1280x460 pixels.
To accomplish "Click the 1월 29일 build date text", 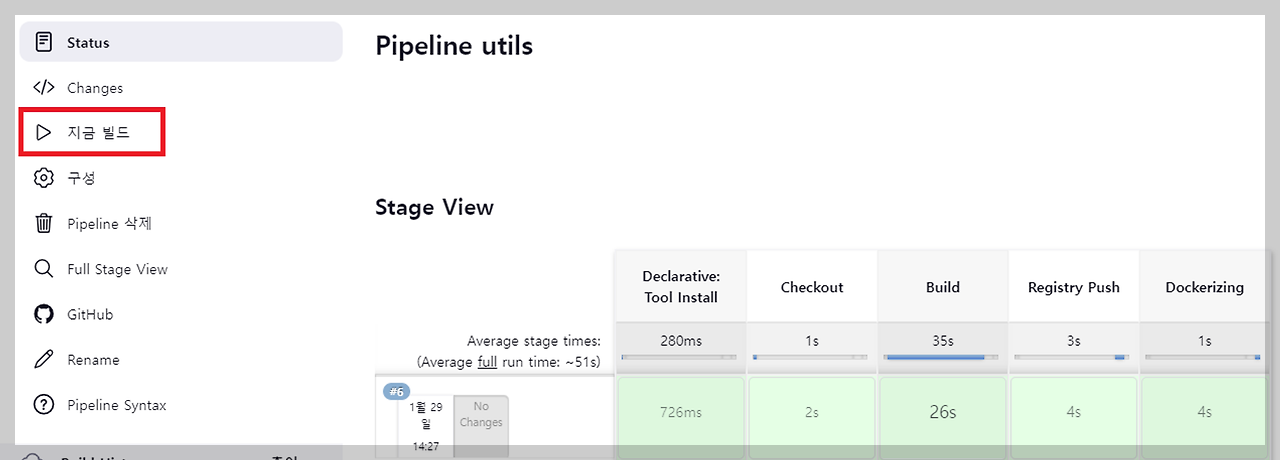I will coord(426,415).
